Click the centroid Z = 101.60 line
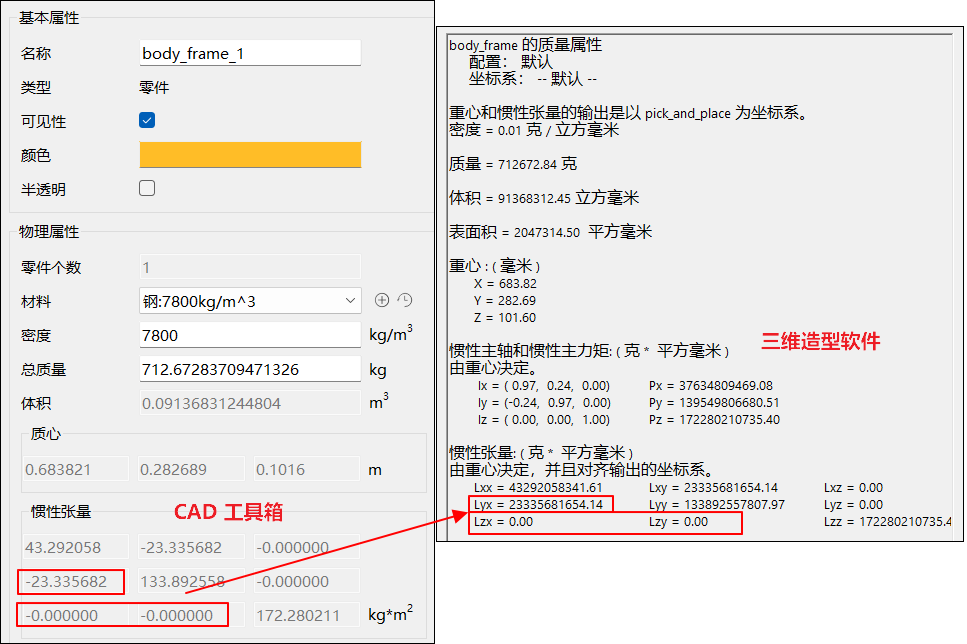This screenshot has height=644, width=967. click(505, 318)
